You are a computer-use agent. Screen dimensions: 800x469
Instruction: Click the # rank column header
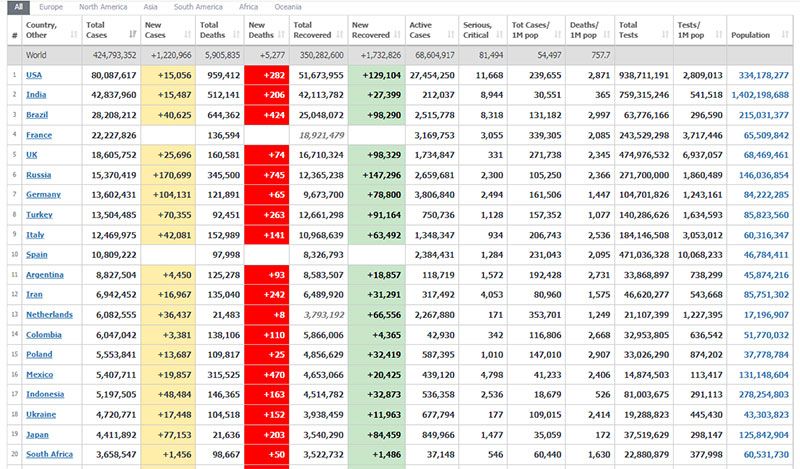(14, 34)
